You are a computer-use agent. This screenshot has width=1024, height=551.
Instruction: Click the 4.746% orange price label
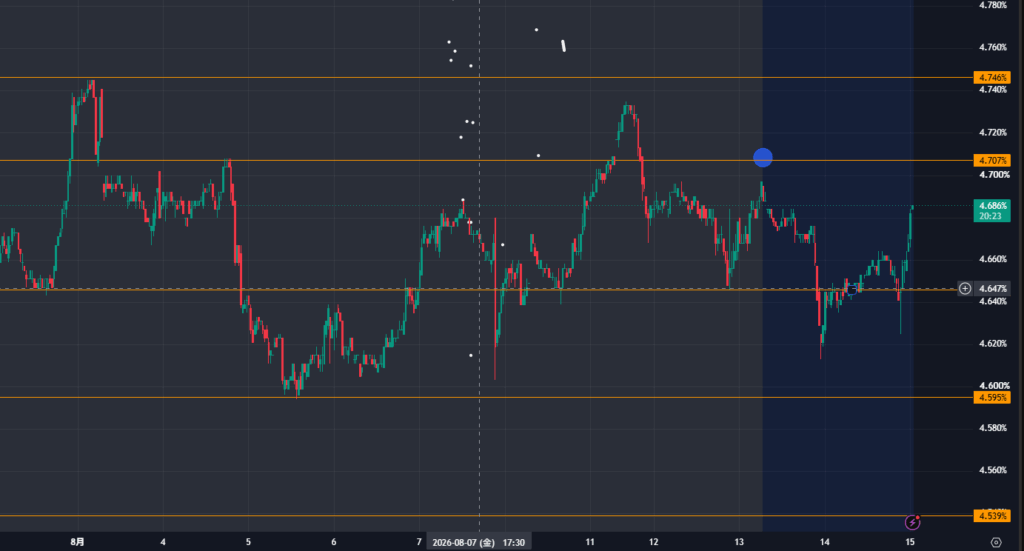coord(992,78)
